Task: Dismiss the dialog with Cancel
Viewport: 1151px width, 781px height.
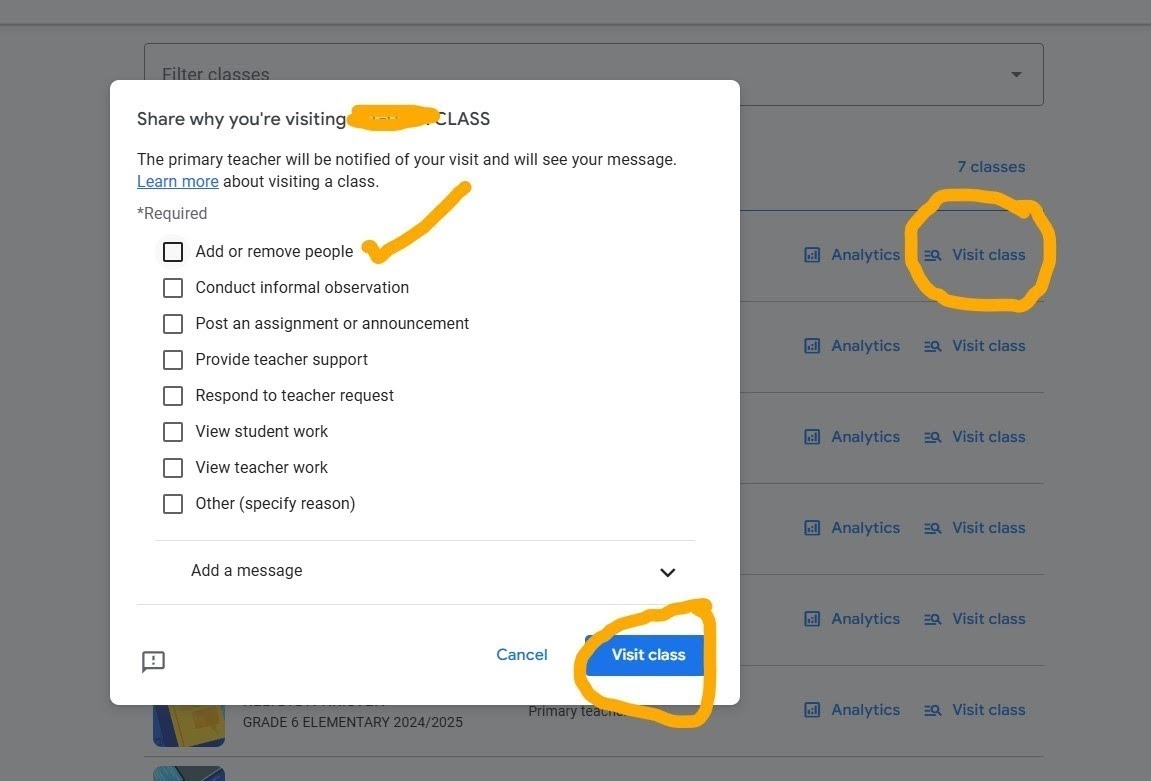Action: pos(521,654)
